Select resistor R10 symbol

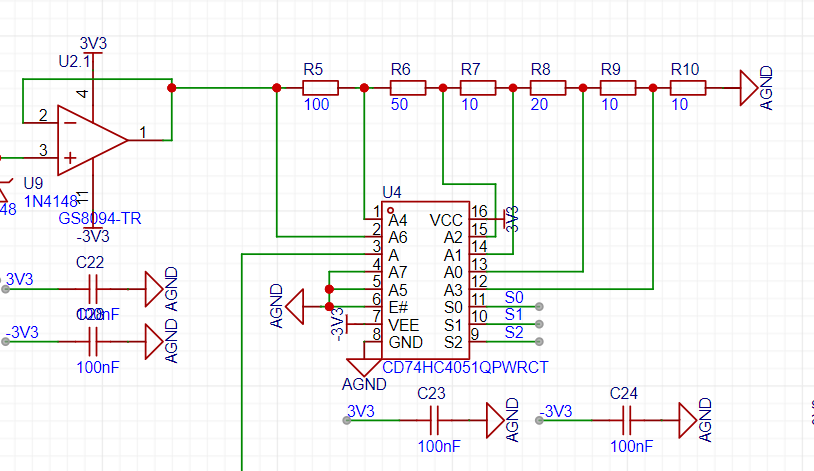[687, 88]
